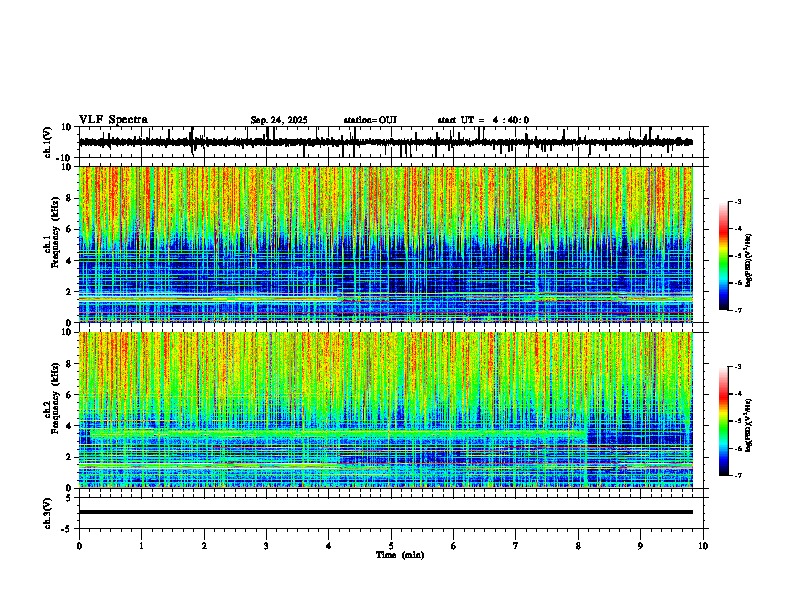Click inside the ch.1 spectrogram plot
This screenshot has width=792, height=612.
386,244
